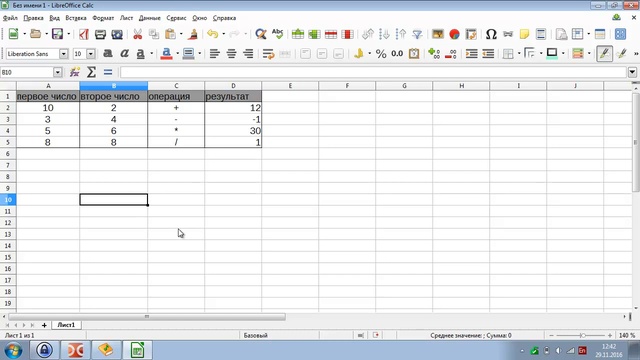This screenshot has width=640, height=360.
Task: Open the Файл menu
Action: (10, 18)
